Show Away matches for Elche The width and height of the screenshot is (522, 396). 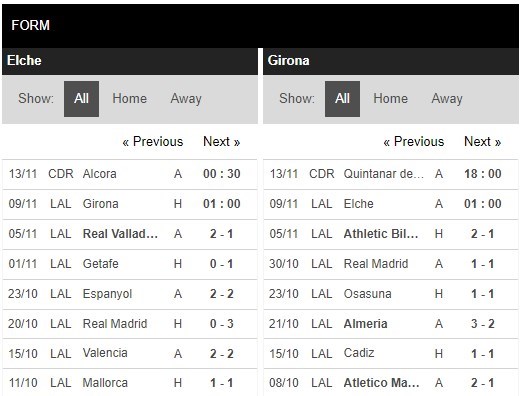click(186, 99)
